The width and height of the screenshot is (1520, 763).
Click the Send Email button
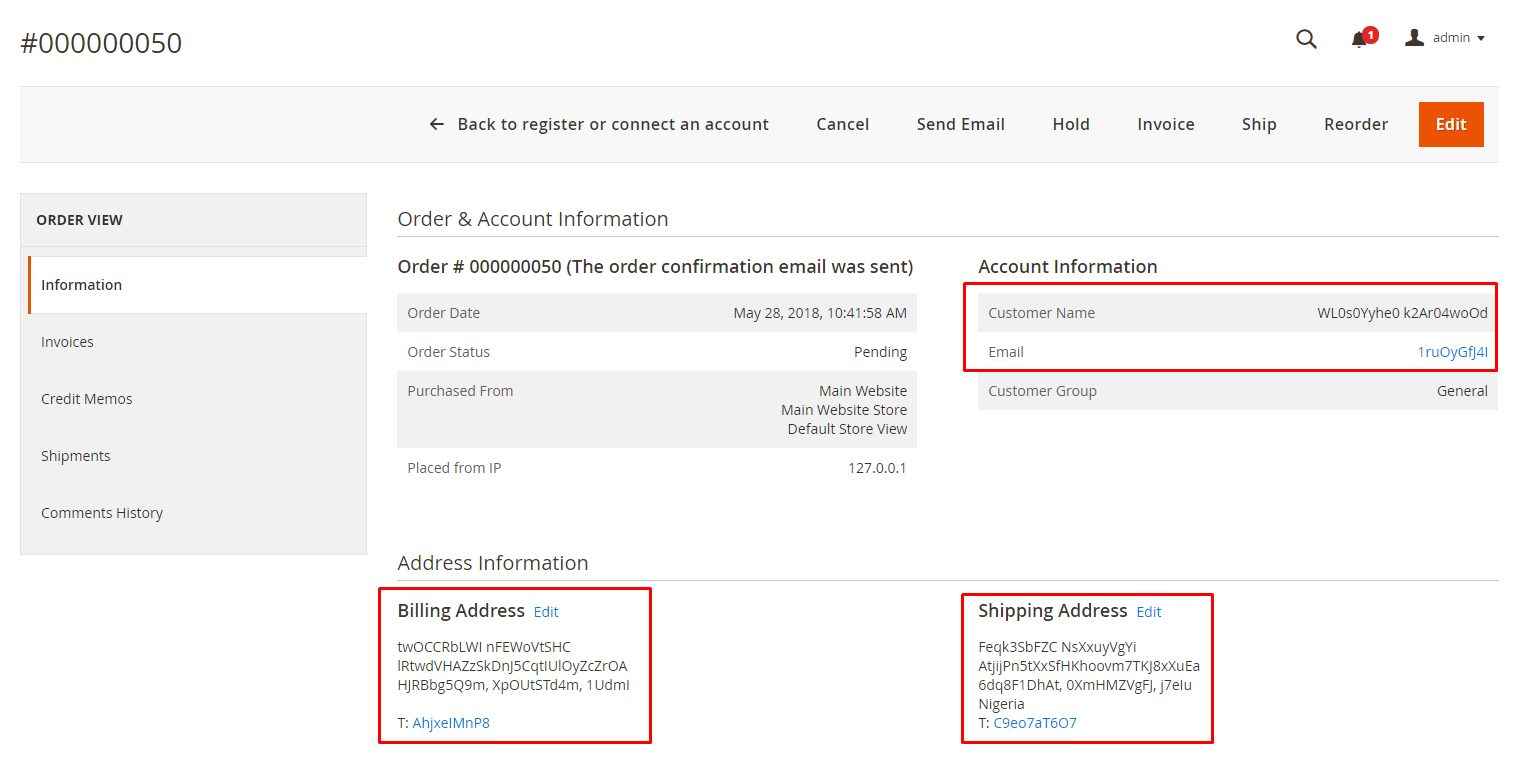point(960,124)
